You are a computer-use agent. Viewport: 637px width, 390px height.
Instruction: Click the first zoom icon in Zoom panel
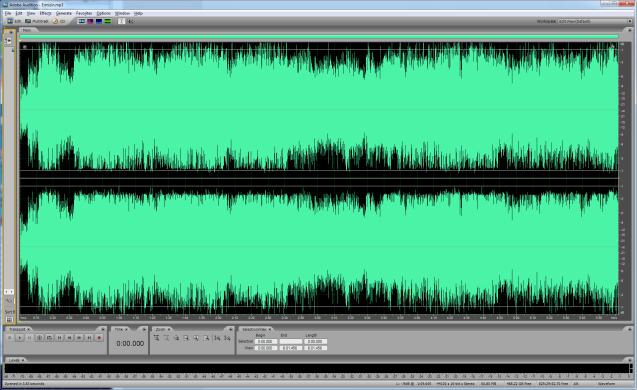click(157, 338)
